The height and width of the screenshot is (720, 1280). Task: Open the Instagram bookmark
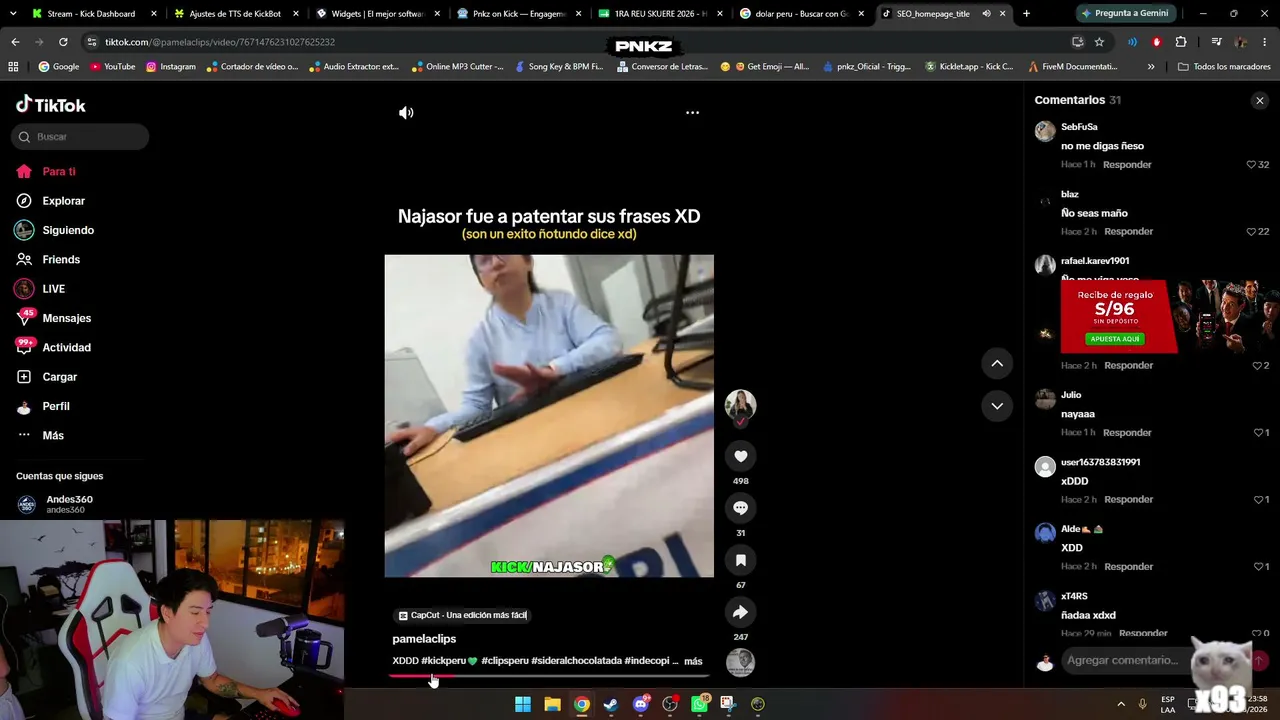pos(171,67)
